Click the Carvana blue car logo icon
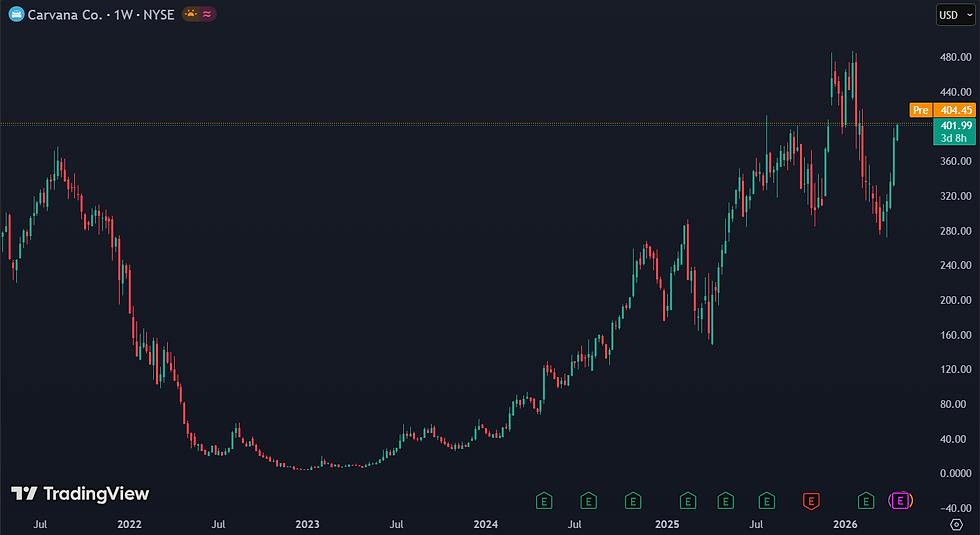 point(16,14)
